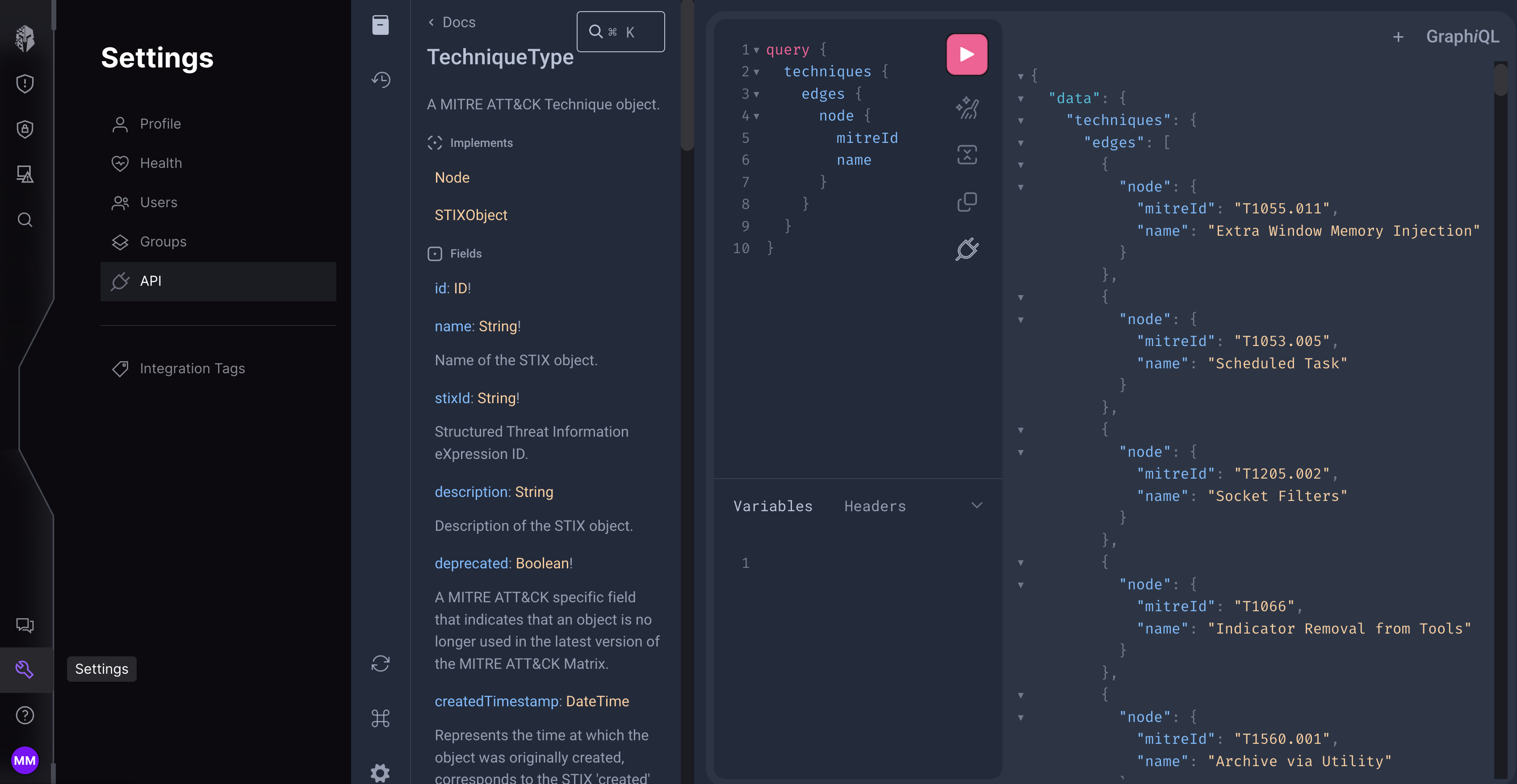Click the docs search field

[620, 32]
